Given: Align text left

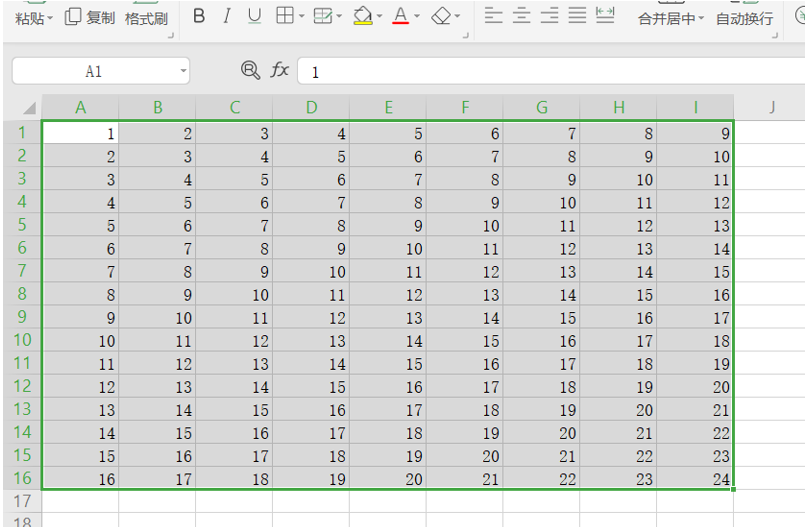Looking at the screenshot, I should [x=493, y=15].
